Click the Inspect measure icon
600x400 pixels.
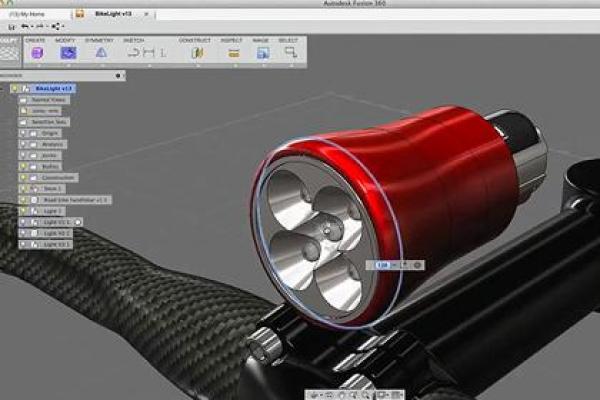tap(236, 53)
